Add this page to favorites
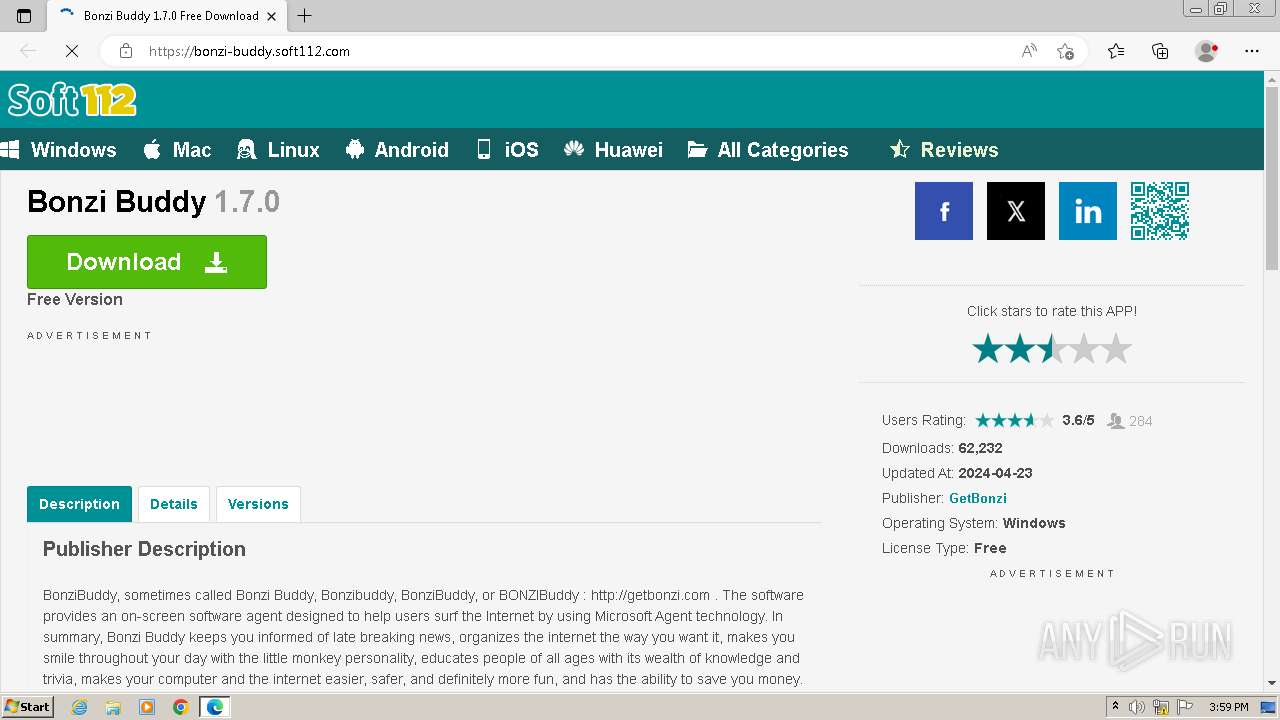This screenshot has height=720, width=1280. coord(1065,51)
